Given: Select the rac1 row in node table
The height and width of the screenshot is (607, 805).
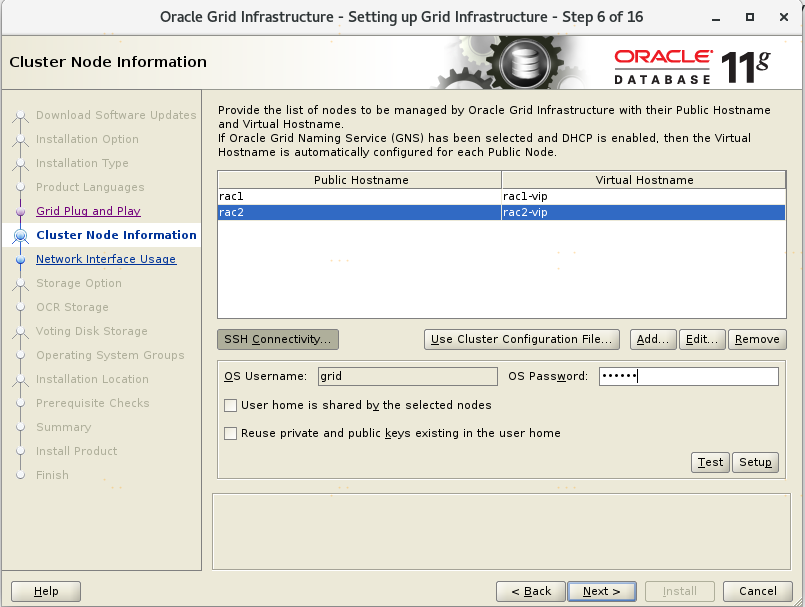Looking at the screenshot, I should pyautogui.click(x=360, y=197).
